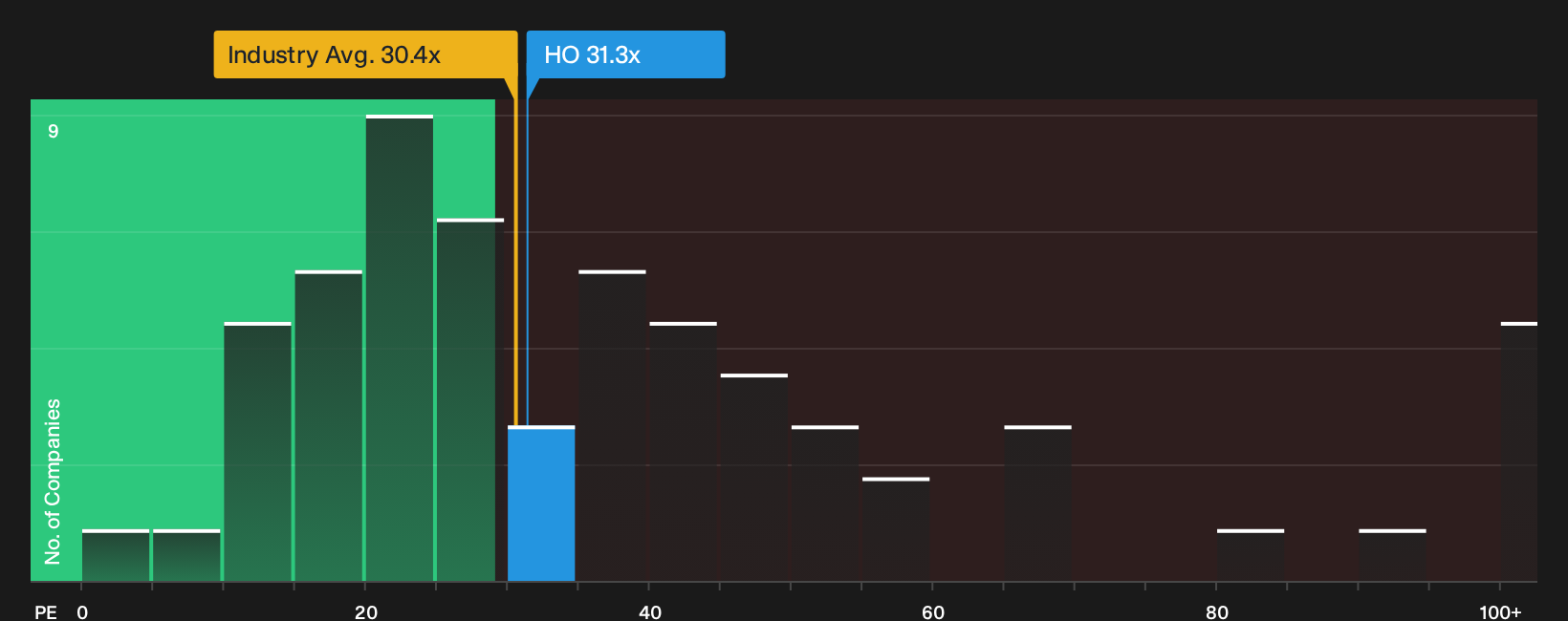Click the 'No. of Companies' axis title
Screen dimensions: 1568x621
[x=53, y=482]
